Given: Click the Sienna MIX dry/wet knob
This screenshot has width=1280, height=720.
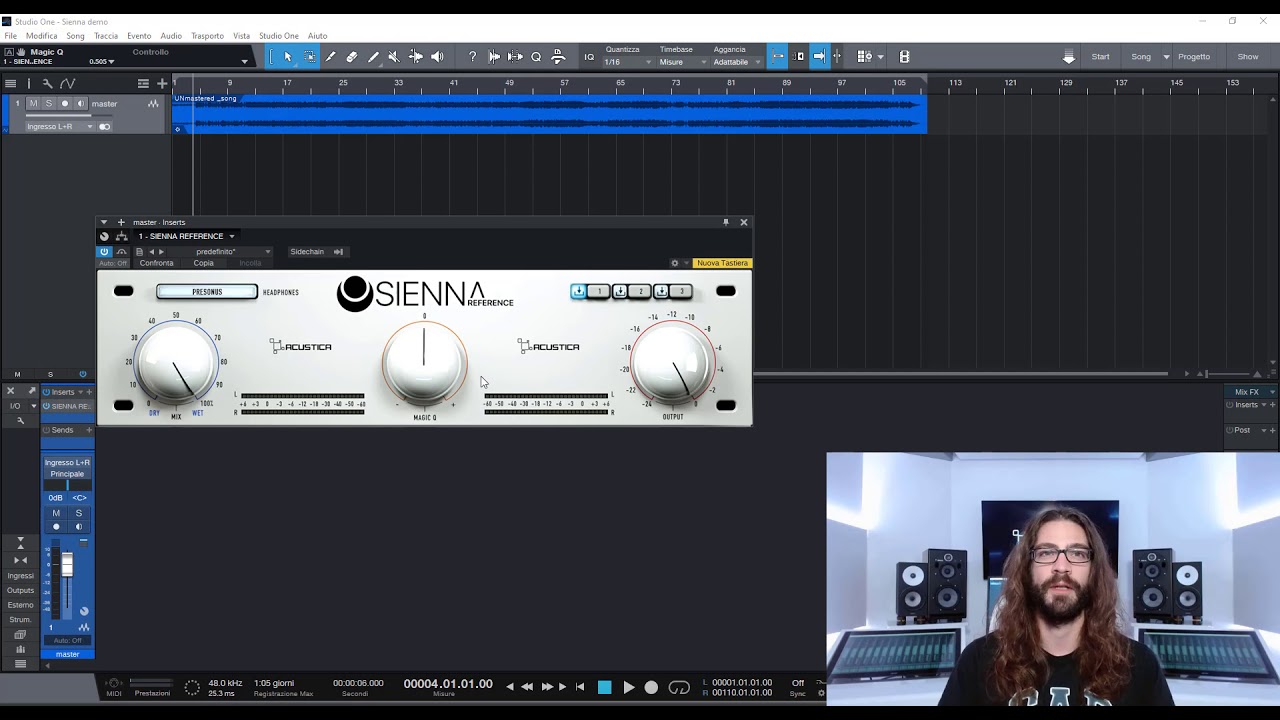Looking at the screenshot, I should click(176, 364).
